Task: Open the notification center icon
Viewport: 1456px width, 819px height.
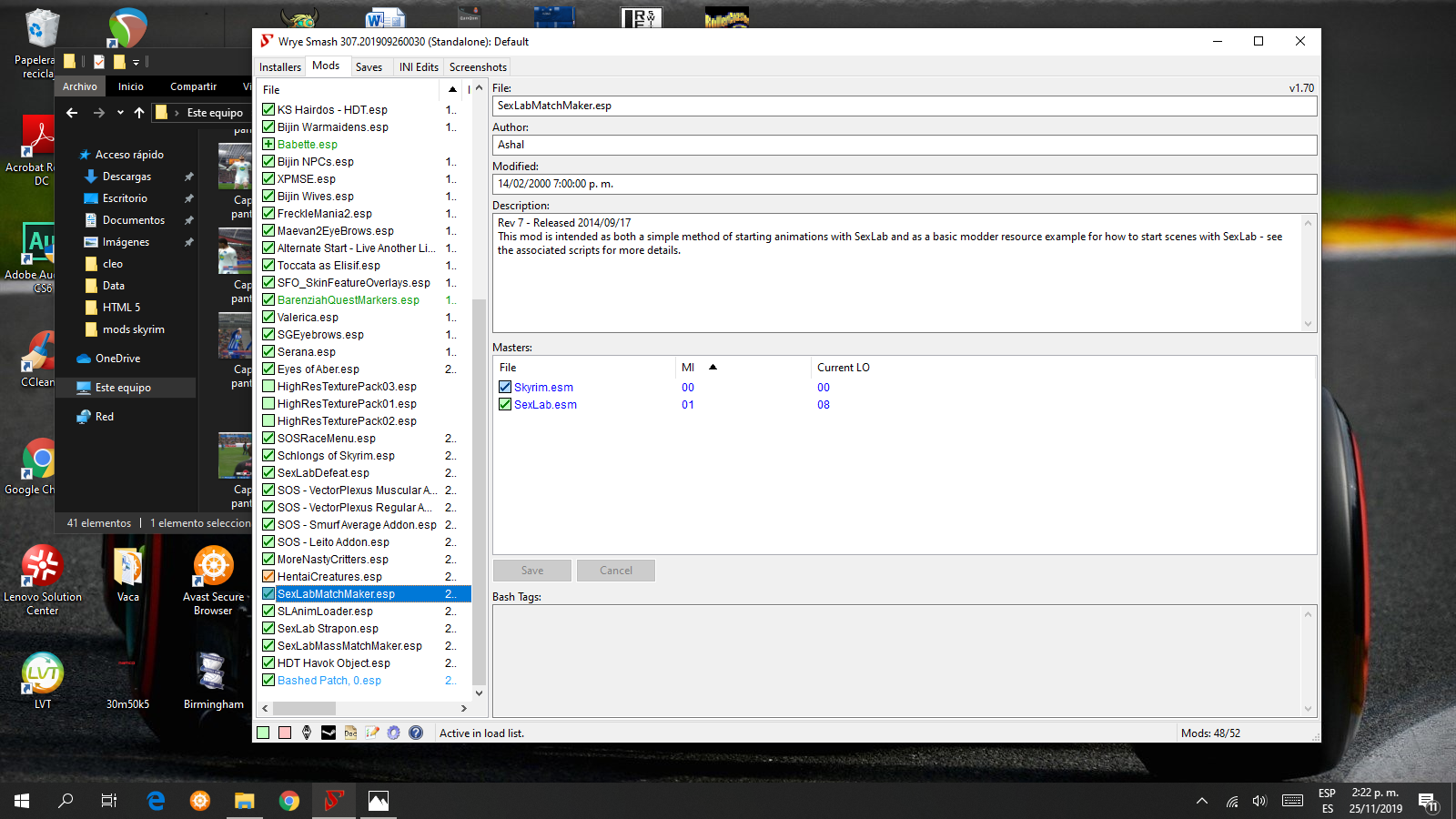Action: tap(1428, 801)
